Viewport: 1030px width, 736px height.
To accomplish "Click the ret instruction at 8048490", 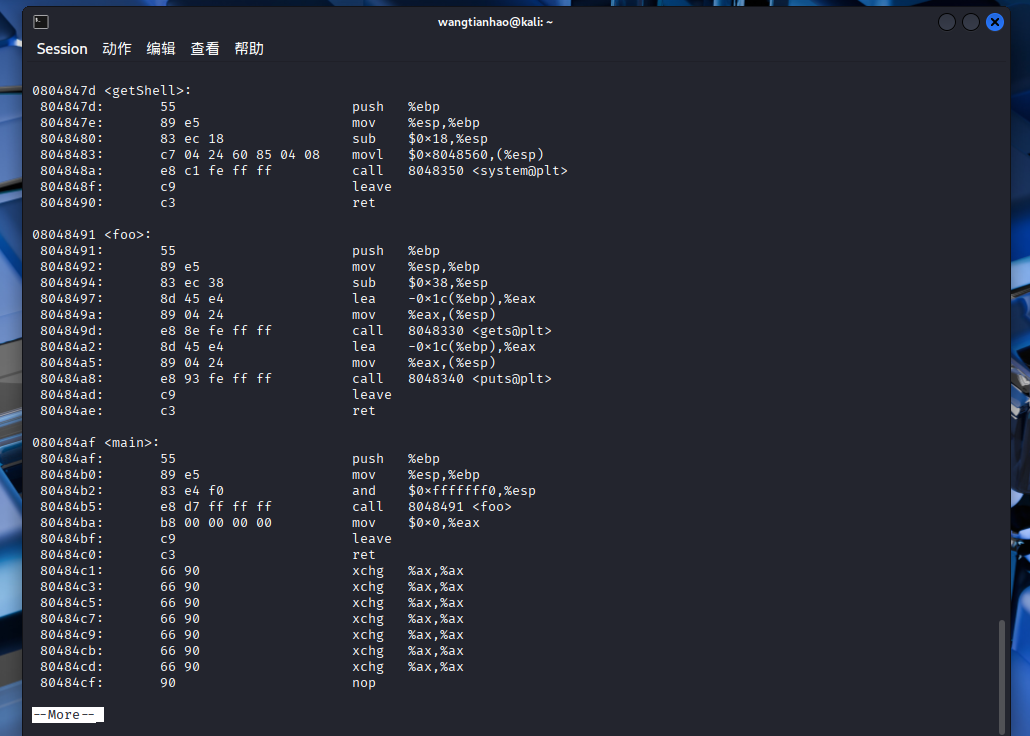I will [x=364, y=202].
